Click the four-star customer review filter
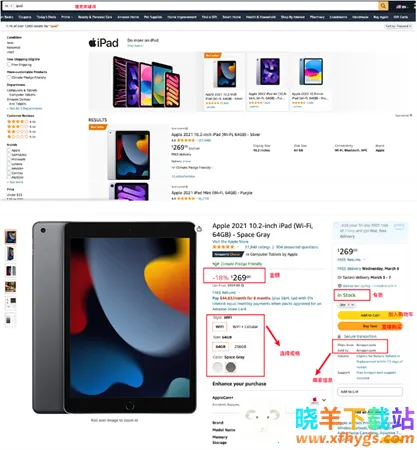 (x=21, y=122)
